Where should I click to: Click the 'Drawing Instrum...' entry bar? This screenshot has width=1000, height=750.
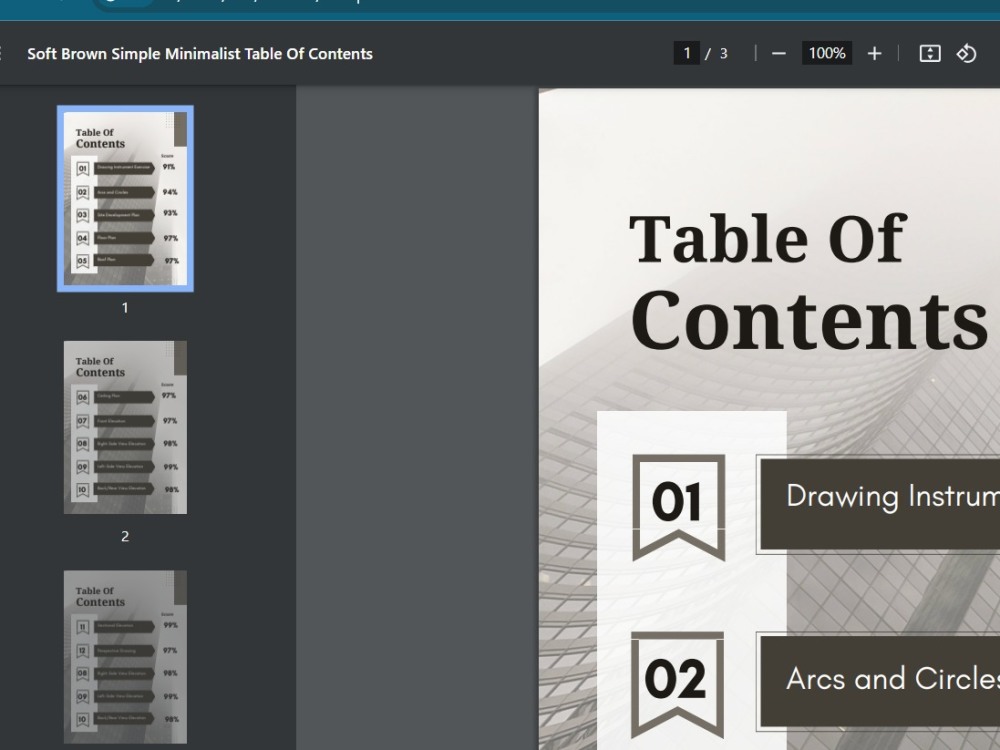coord(880,504)
